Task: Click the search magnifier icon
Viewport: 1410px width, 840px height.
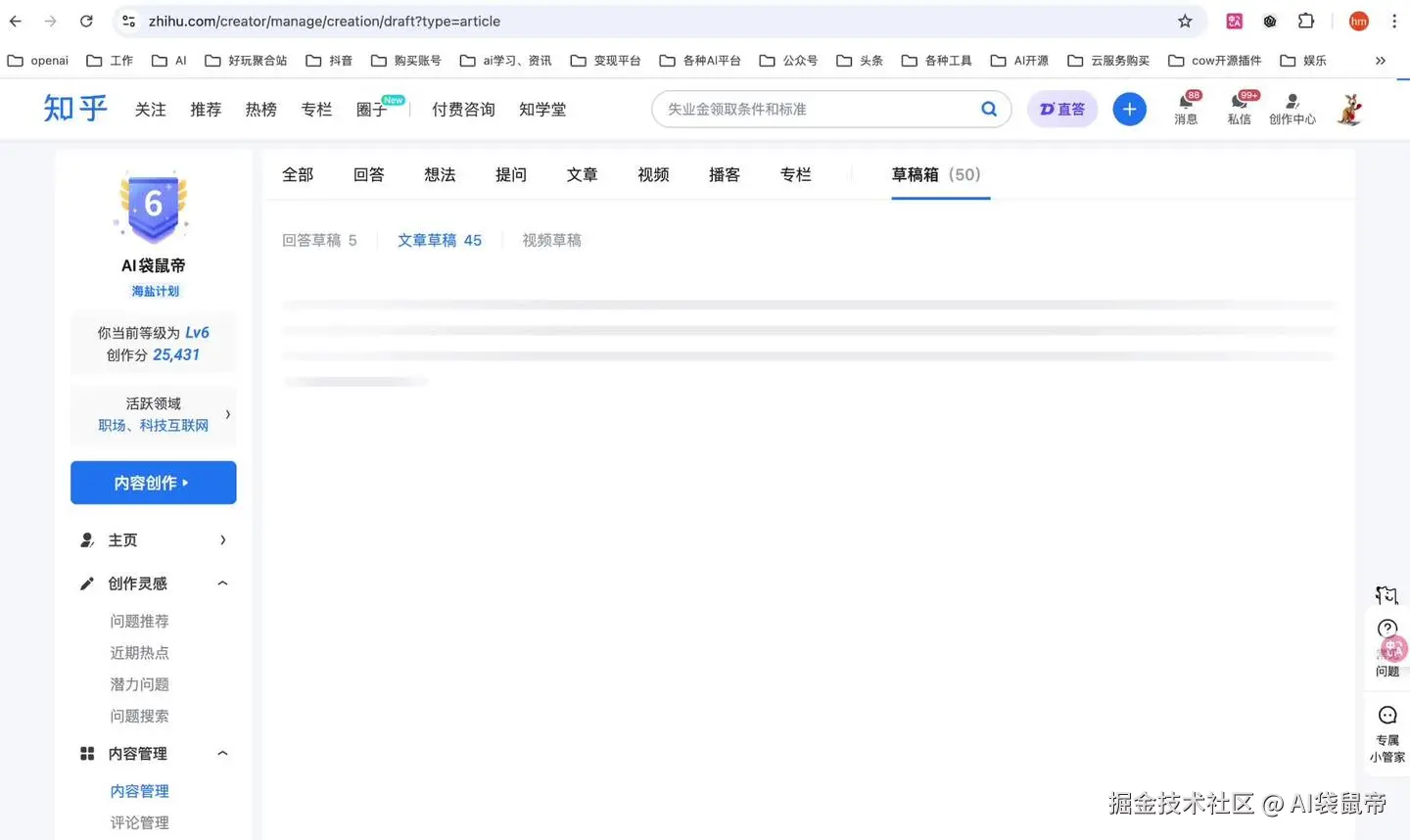Action: (x=988, y=109)
